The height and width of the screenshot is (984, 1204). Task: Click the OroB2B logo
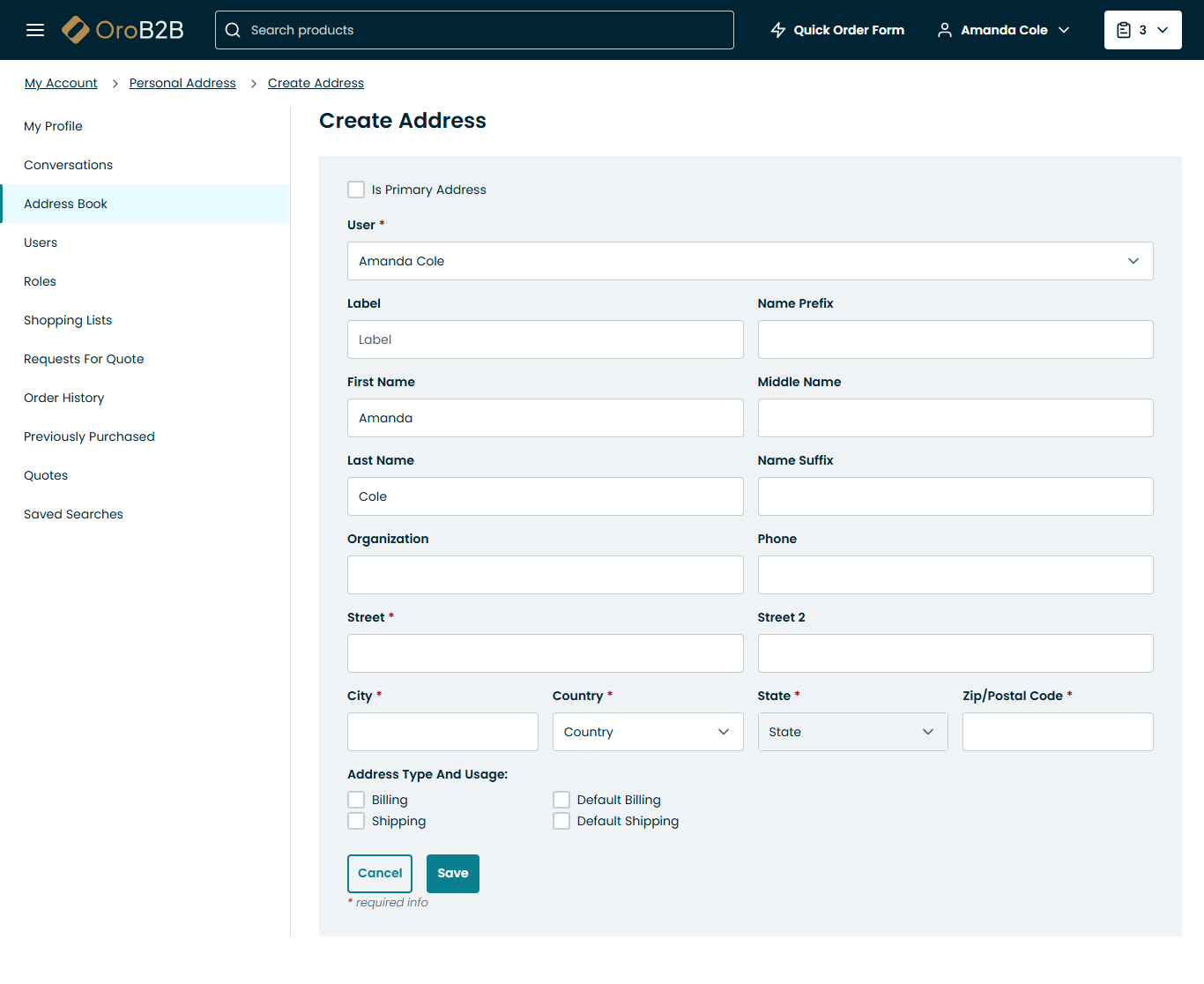pos(123,30)
